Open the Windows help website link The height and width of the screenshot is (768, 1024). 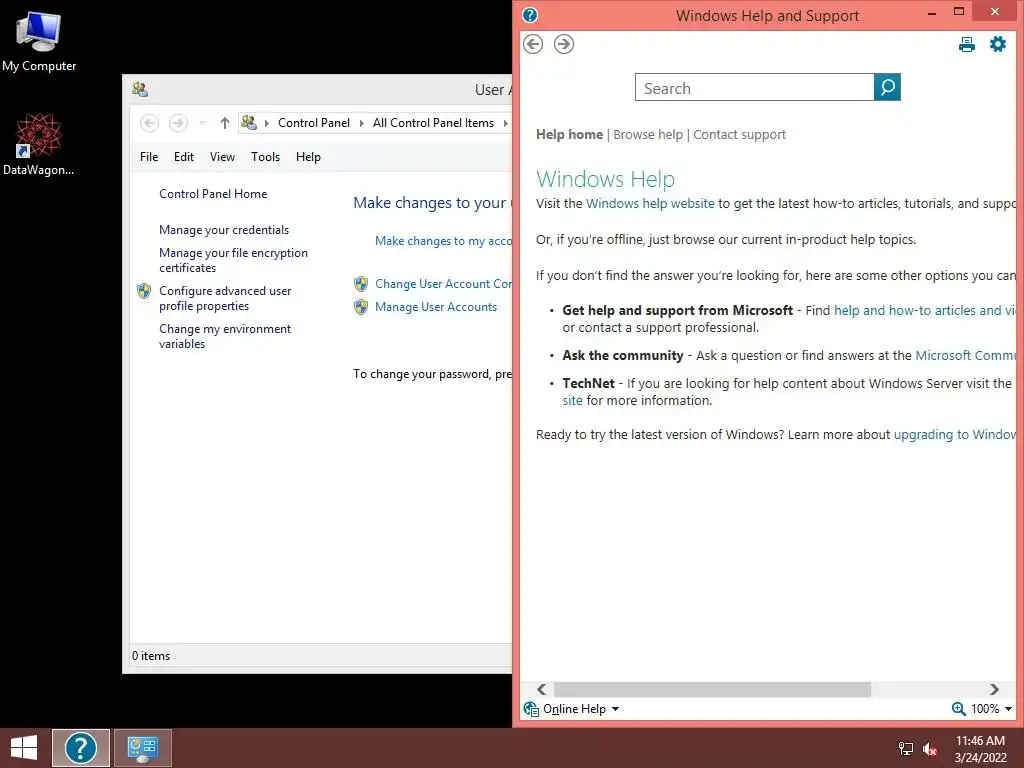(x=650, y=204)
